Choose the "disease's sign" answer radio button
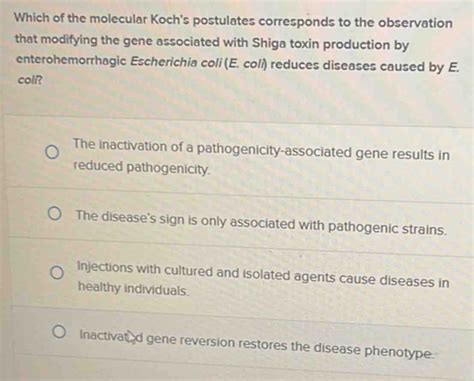This screenshot has width=474, height=381. coord(54,213)
